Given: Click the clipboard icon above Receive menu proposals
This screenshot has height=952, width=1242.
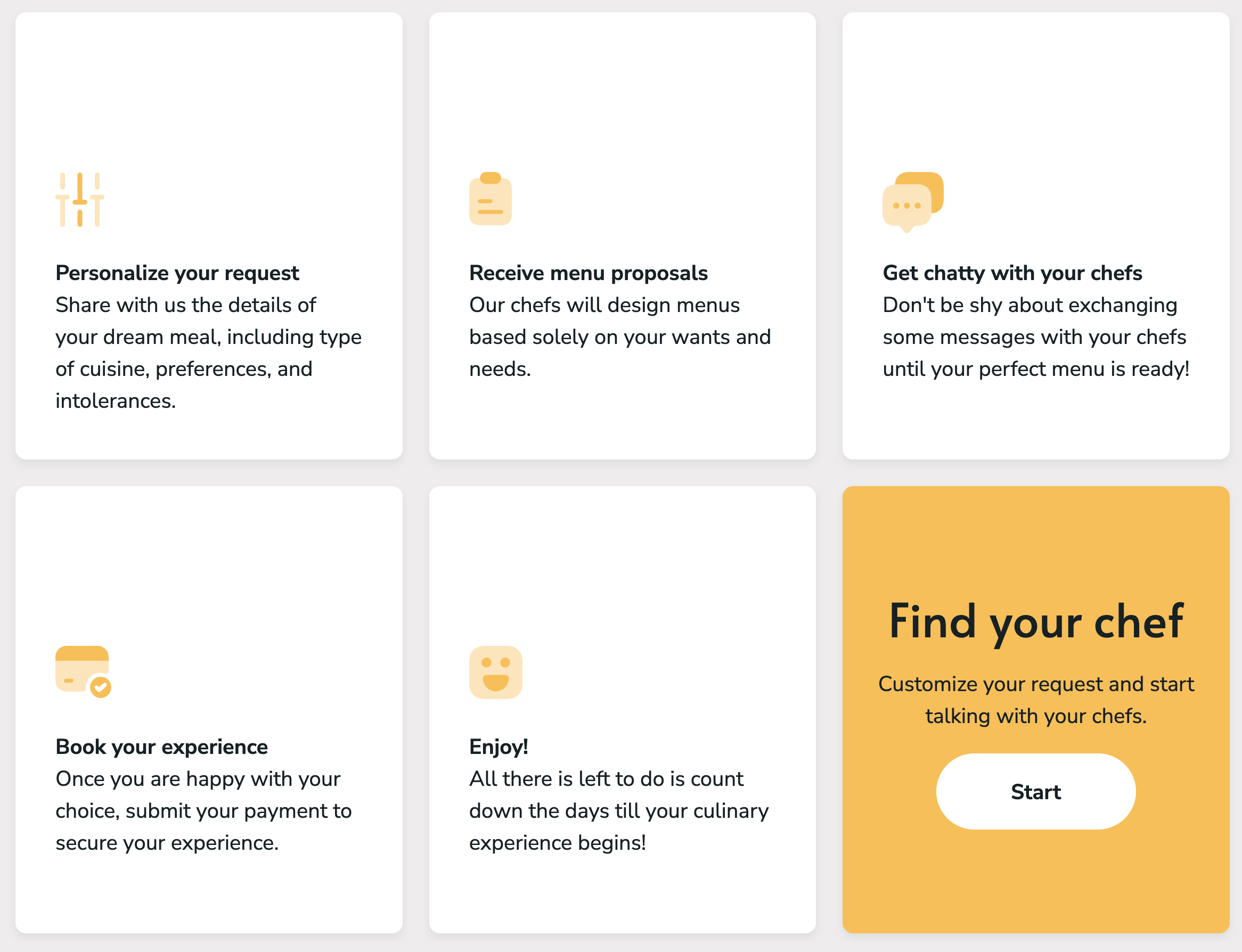Looking at the screenshot, I should tap(491, 200).
